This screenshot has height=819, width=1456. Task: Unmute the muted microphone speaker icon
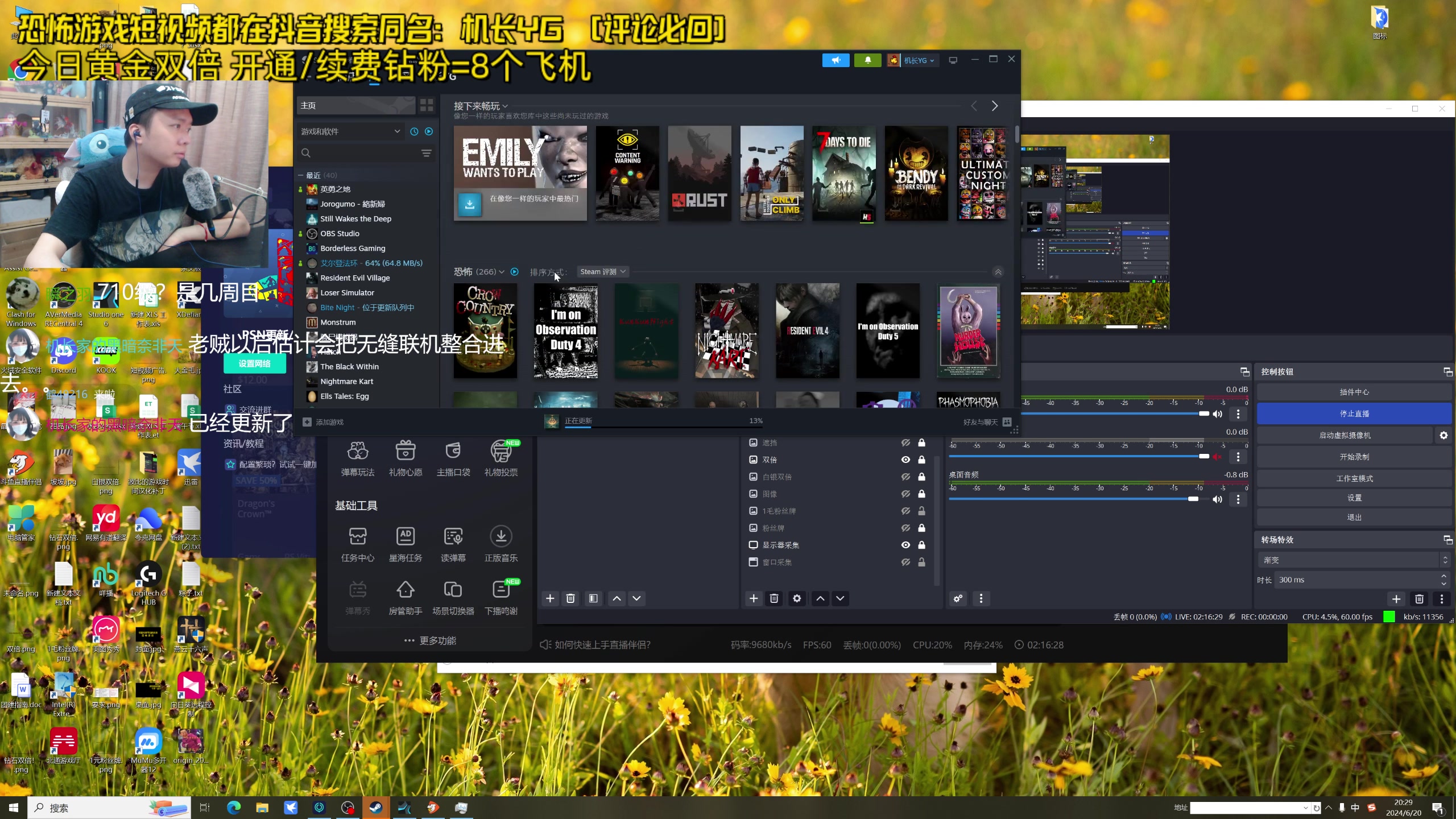click(x=1217, y=456)
